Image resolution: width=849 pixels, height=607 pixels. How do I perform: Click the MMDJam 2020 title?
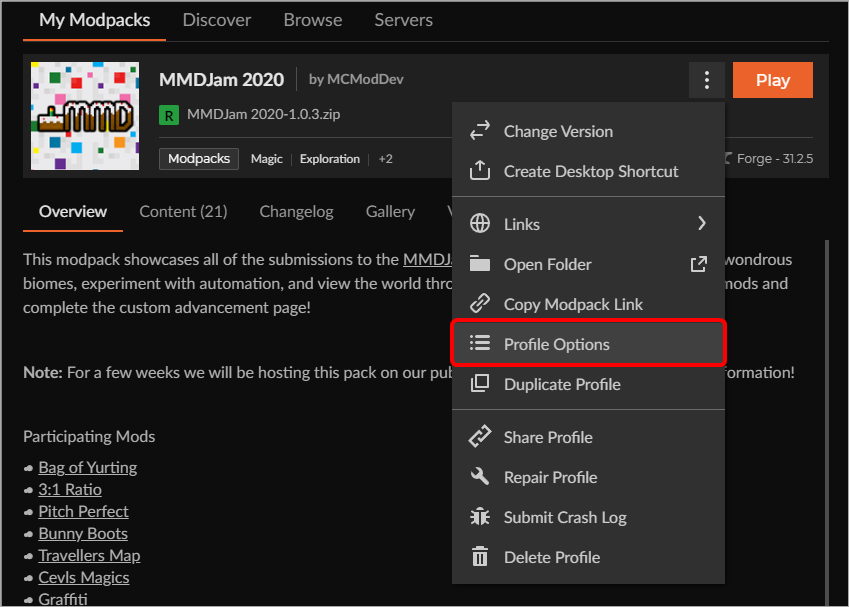click(x=221, y=80)
